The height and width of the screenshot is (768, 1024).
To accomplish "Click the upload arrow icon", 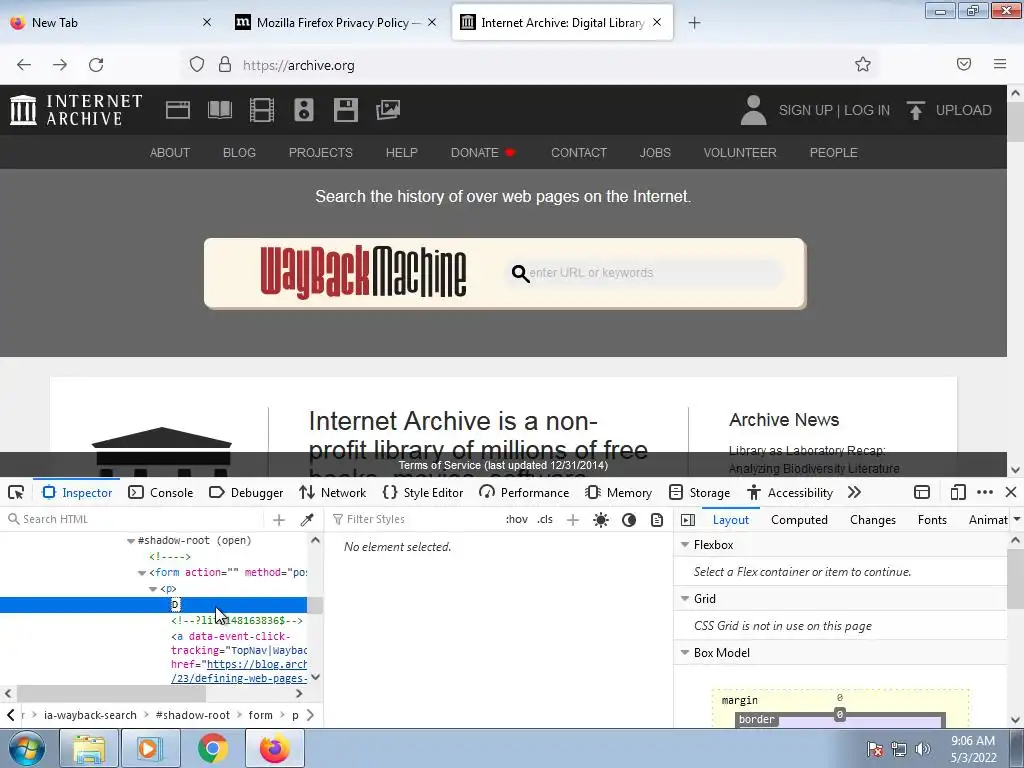I will coord(916,110).
